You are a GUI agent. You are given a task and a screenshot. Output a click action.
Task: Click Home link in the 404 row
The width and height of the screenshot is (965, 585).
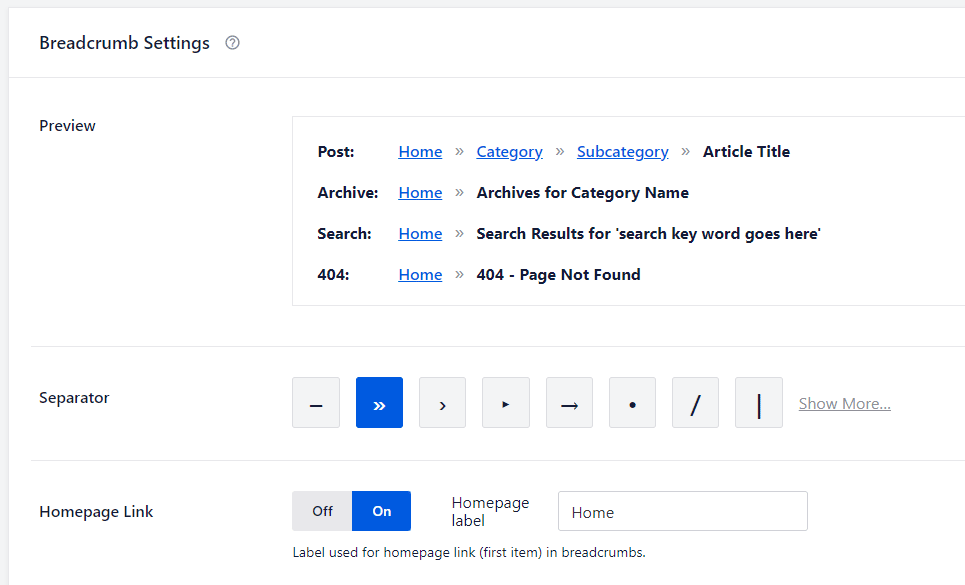(x=420, y=275)
